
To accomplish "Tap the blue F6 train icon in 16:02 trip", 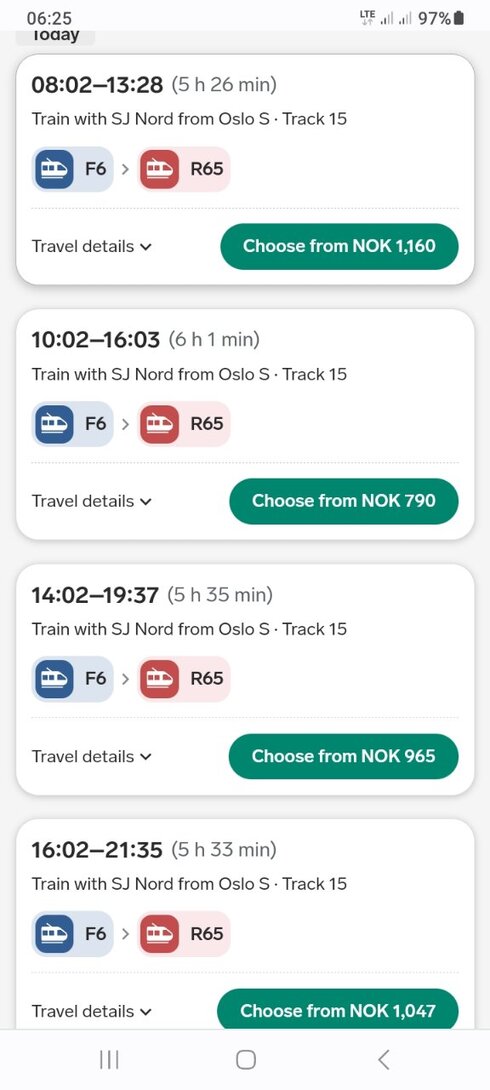I will tap(54, 934).
